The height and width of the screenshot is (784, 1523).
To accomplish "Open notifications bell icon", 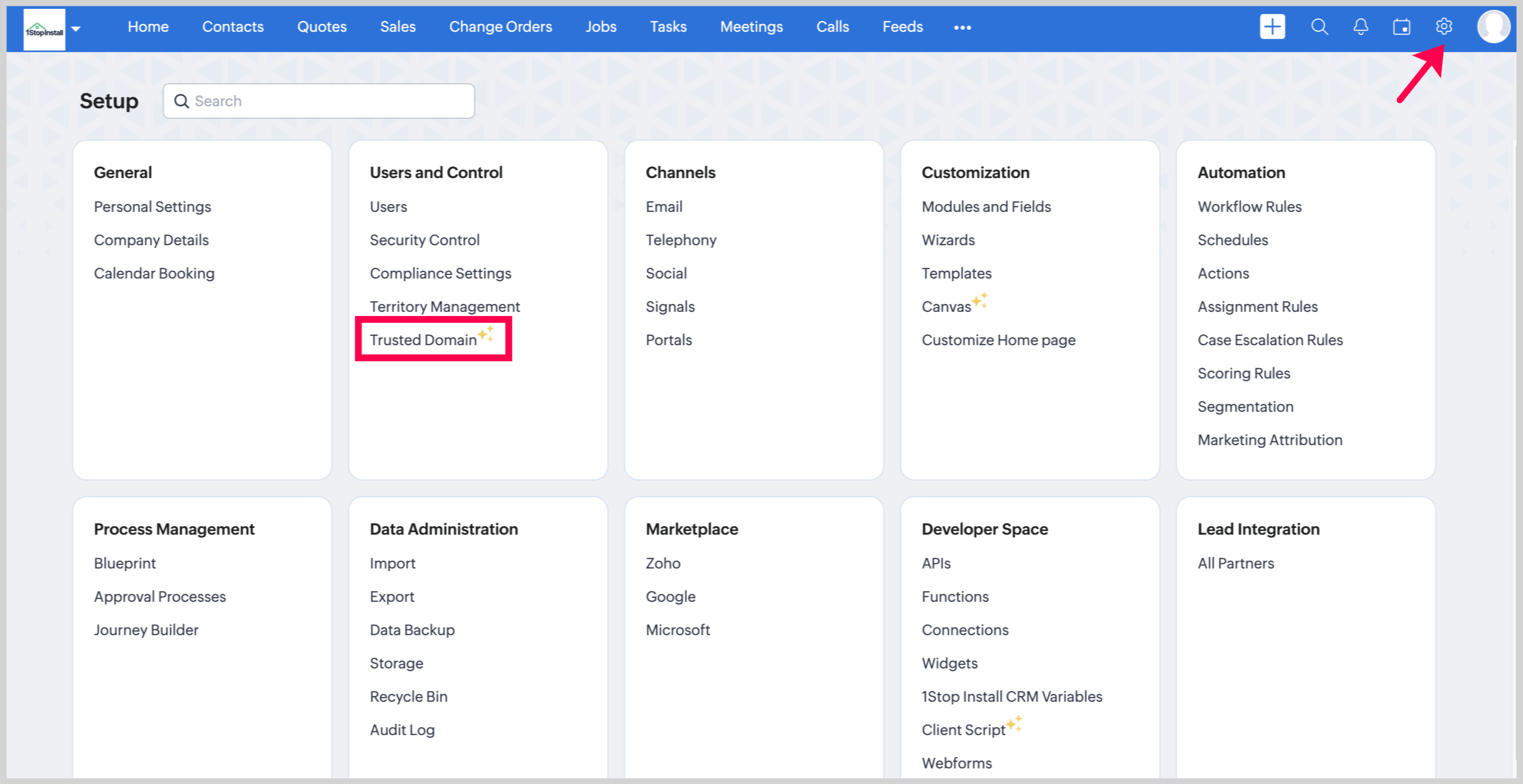I will [x=1361, y=27].
